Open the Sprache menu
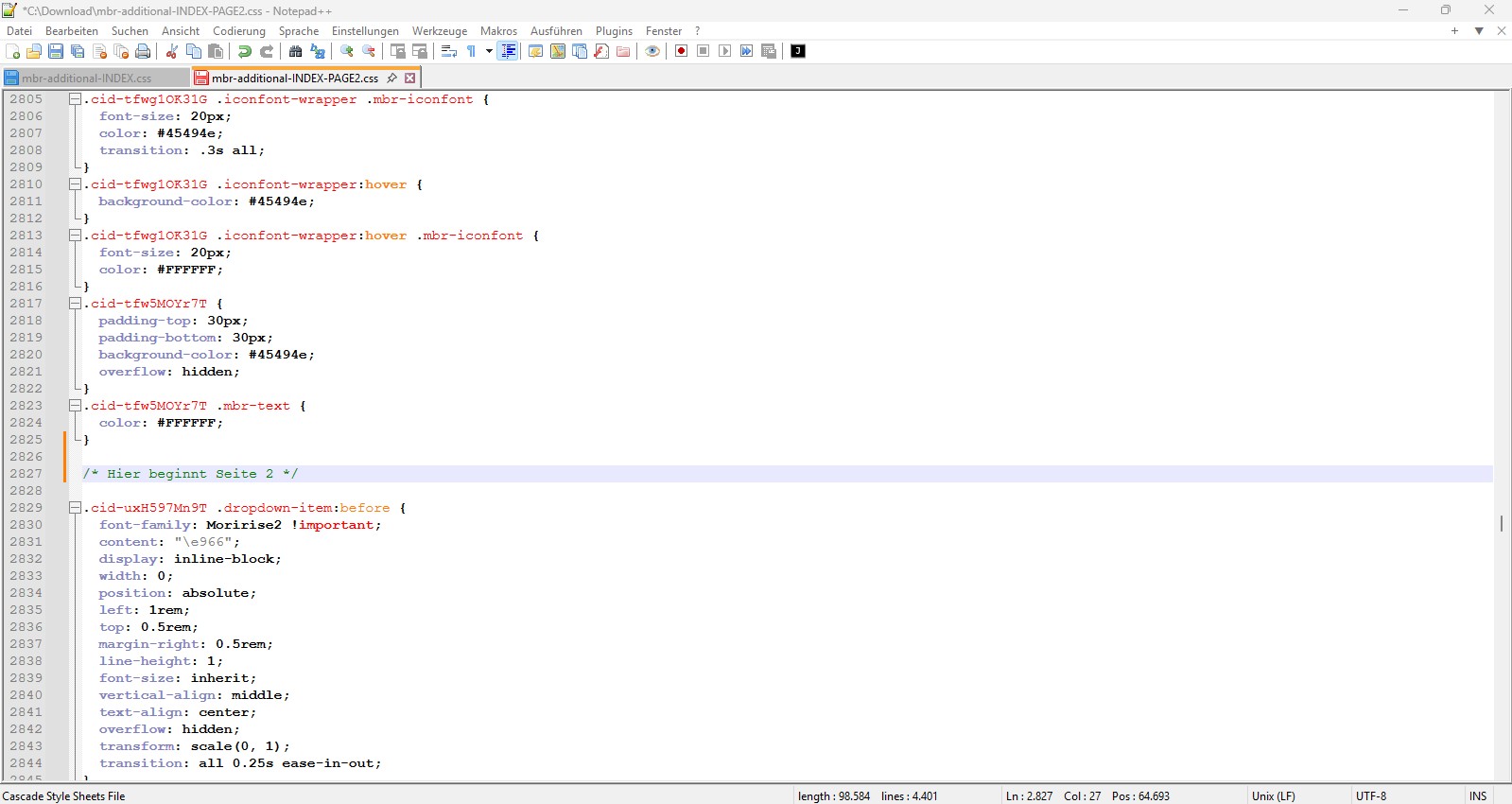This screenshot has width=1512, height=804. click(298, 31)
